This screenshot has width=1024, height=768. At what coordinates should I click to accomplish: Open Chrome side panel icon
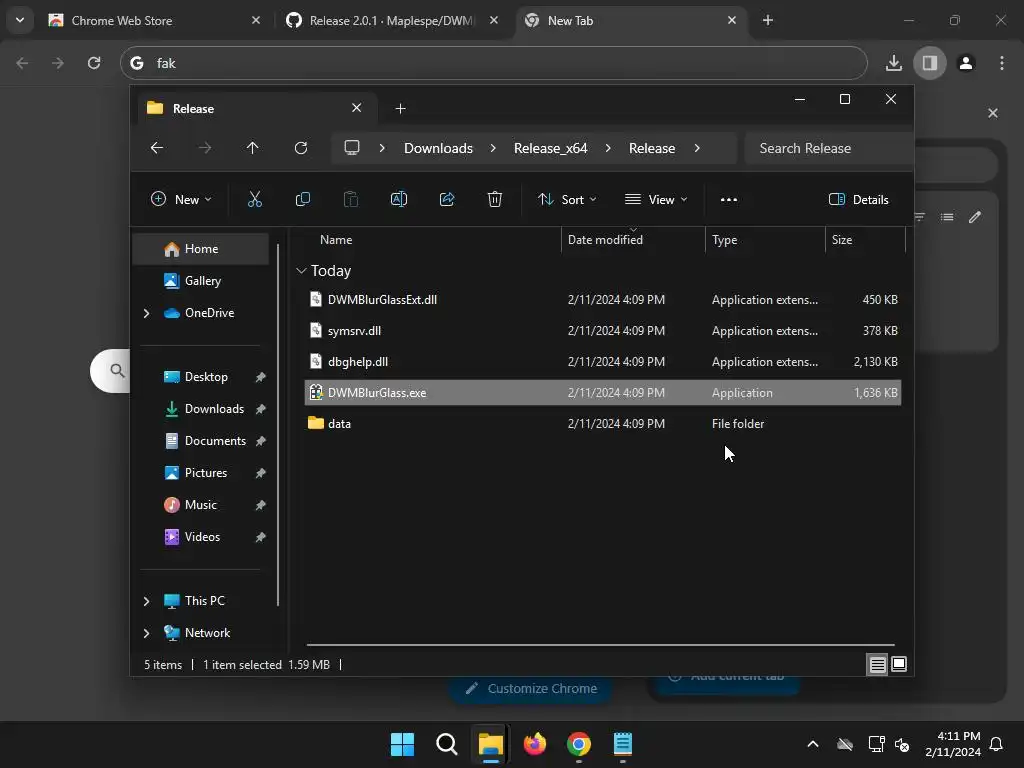pos(929,63)
